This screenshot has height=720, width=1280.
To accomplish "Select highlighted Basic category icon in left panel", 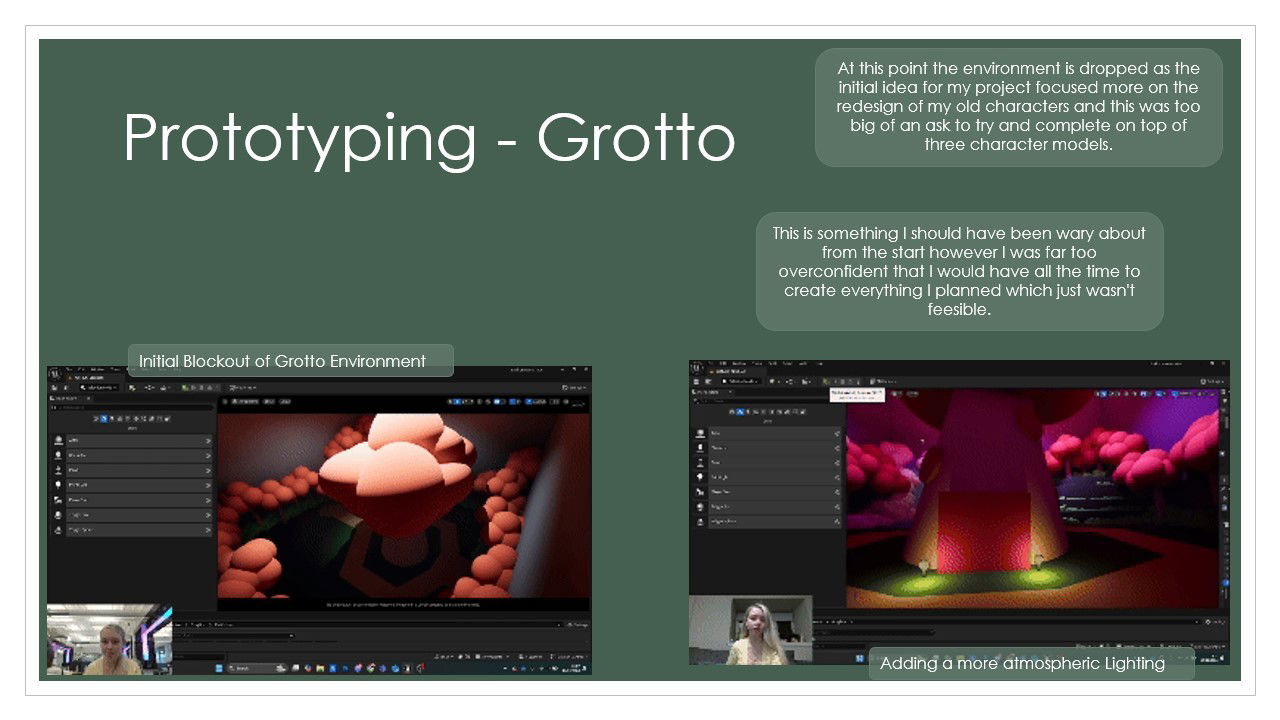I will (103, 418).
